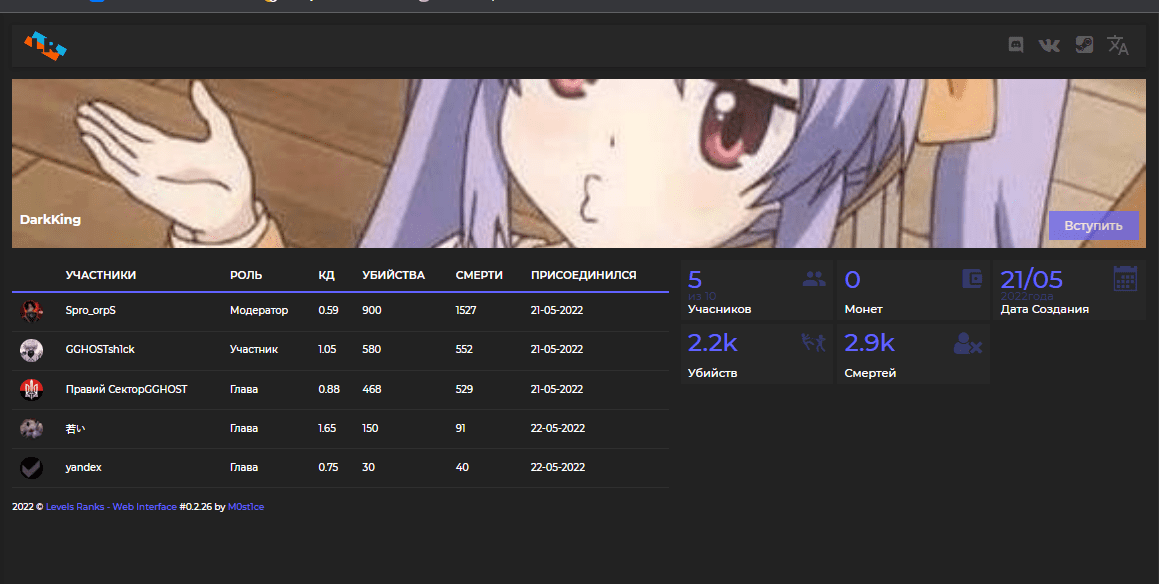Image resolution: width=1159 pixels, height=584 pixels.
Task: Open the M0st1ce author link
Action: [246, 507]
